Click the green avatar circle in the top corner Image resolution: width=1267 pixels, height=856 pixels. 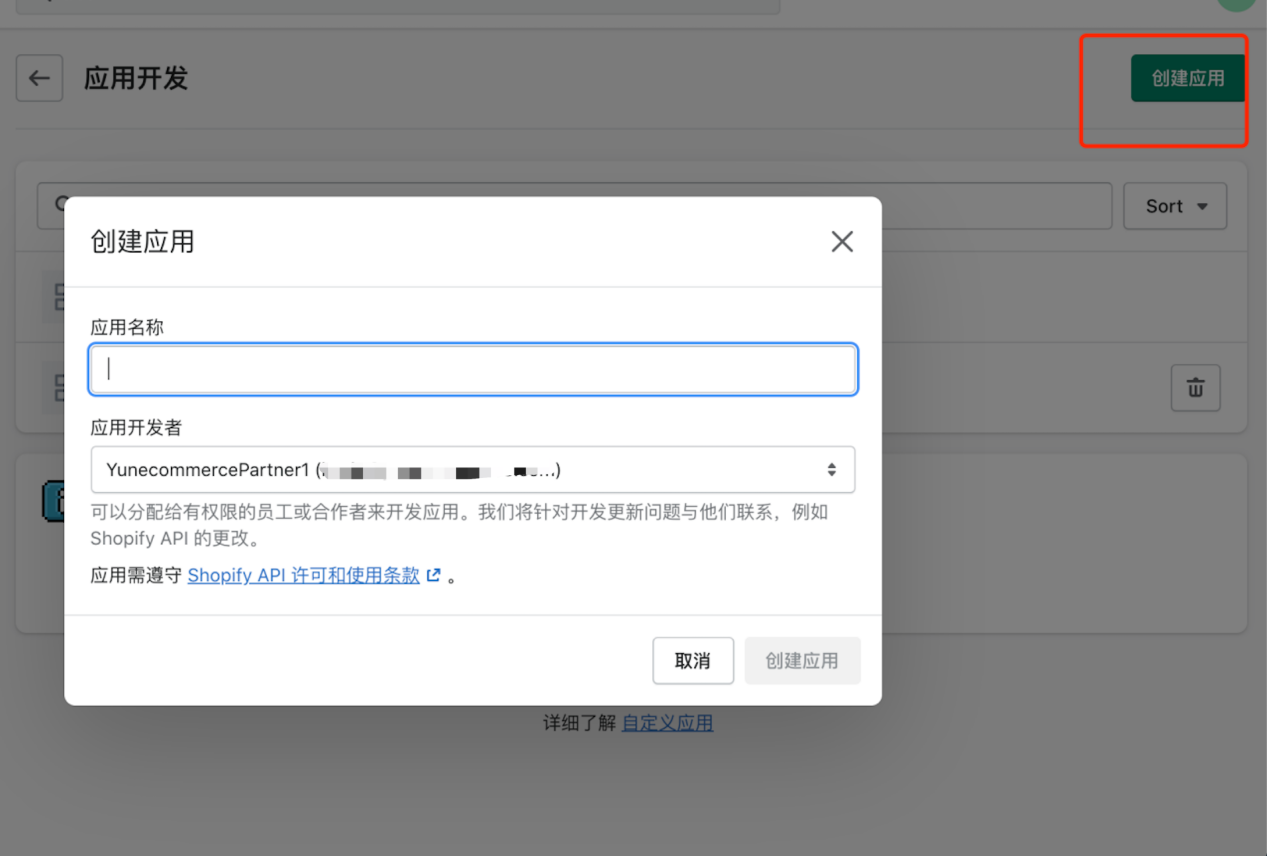[x=1237, y=4]
